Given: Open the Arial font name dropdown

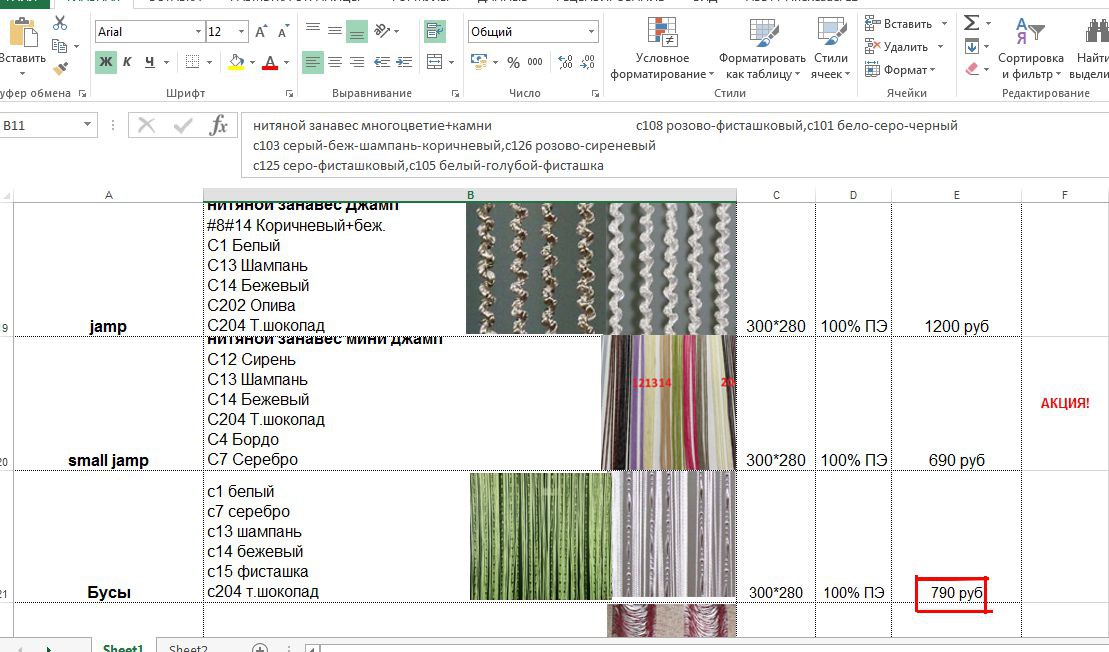Looking at the screenshot, I should (198, 32).
